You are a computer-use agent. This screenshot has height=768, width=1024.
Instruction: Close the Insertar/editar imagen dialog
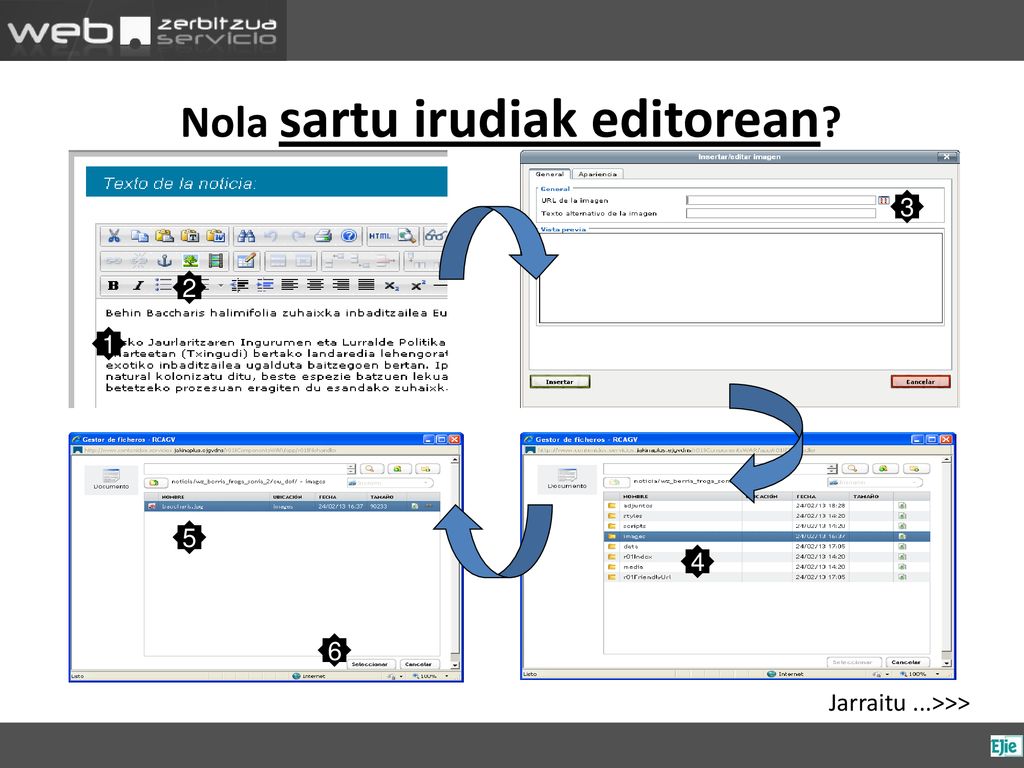pos(946,157)
